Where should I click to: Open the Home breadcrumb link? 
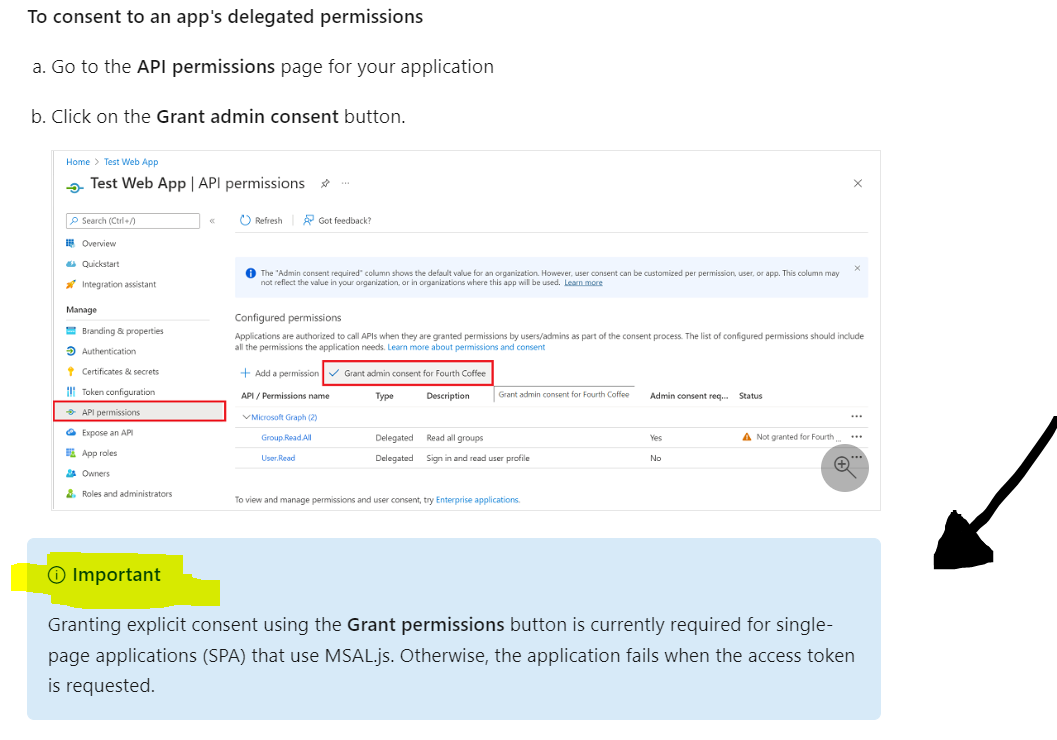coord(78,162)
